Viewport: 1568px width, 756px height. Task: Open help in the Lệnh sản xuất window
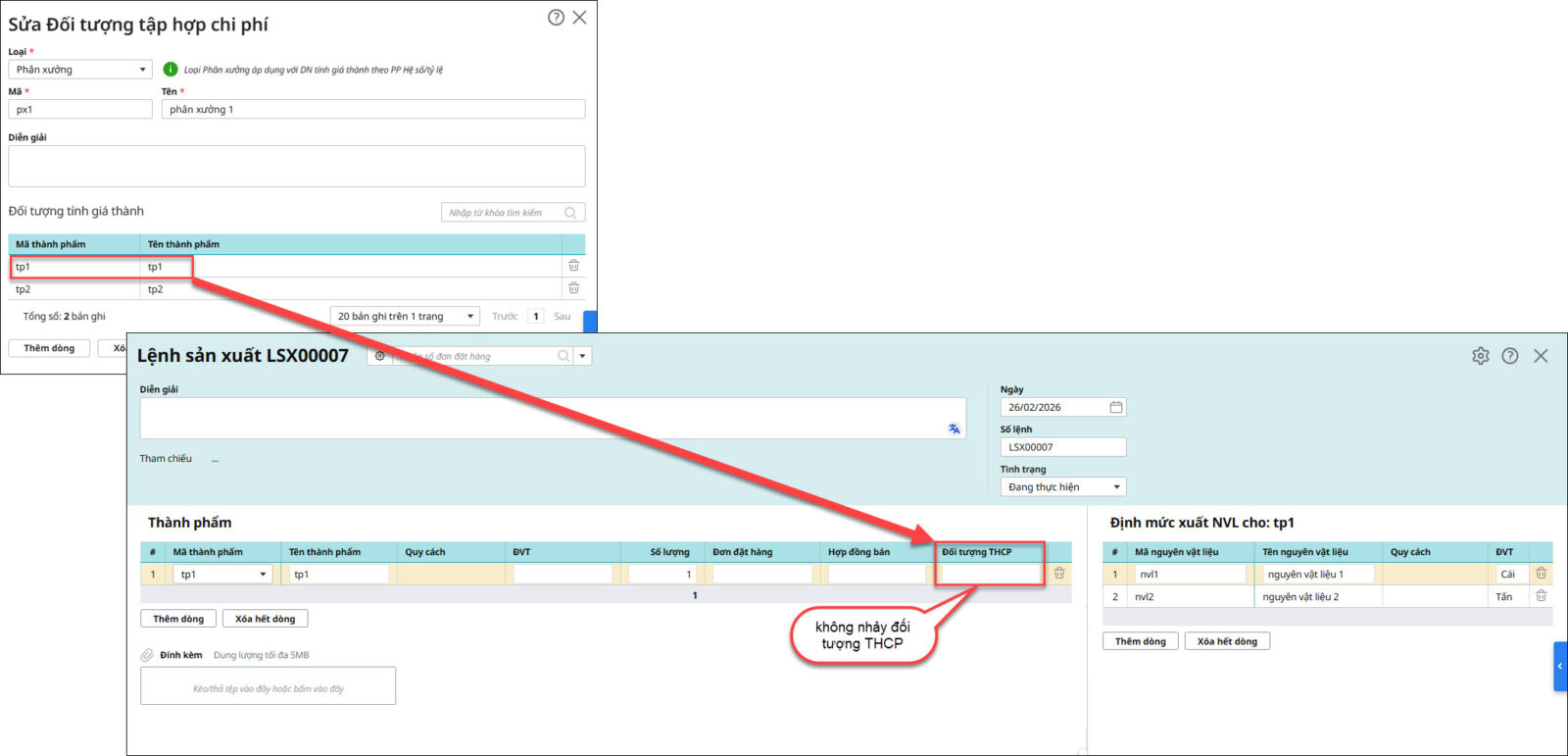coord(1510,356)
